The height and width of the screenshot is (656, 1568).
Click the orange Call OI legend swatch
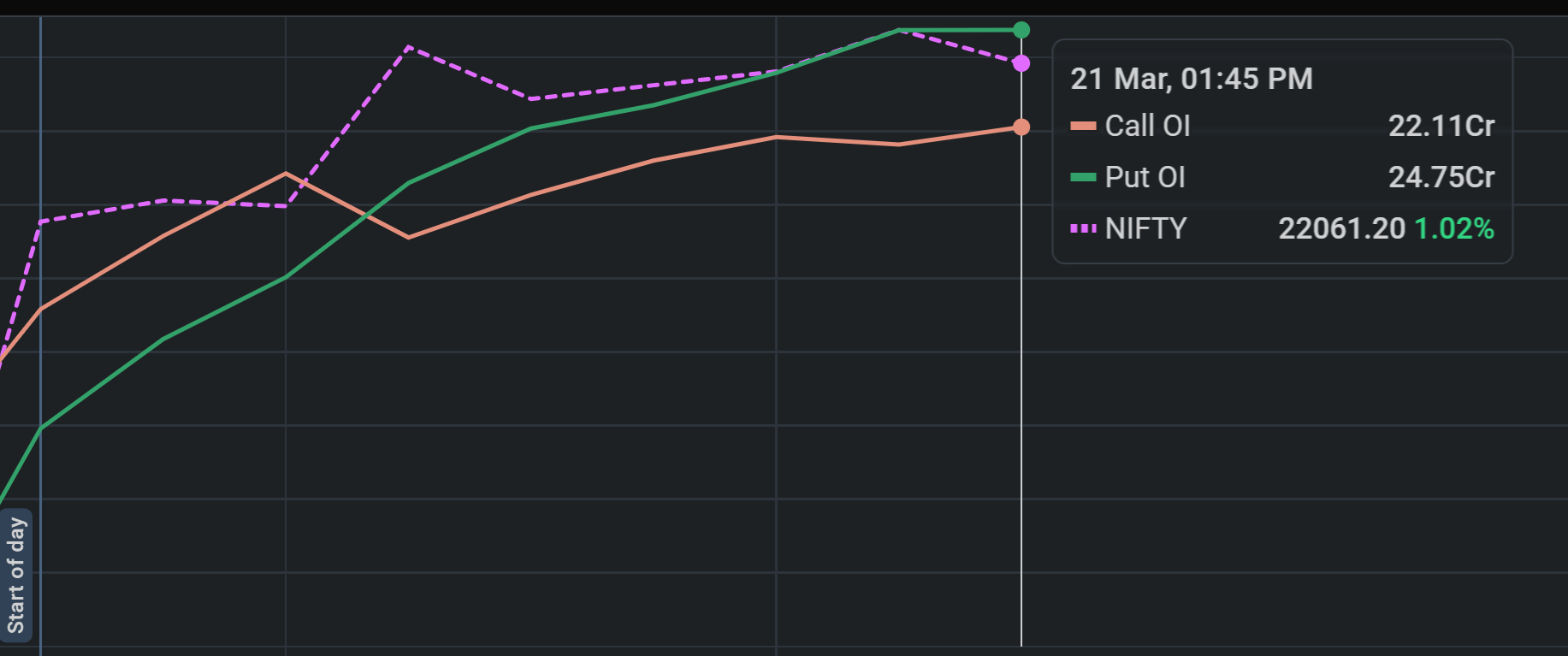[x=1083, y=127]
